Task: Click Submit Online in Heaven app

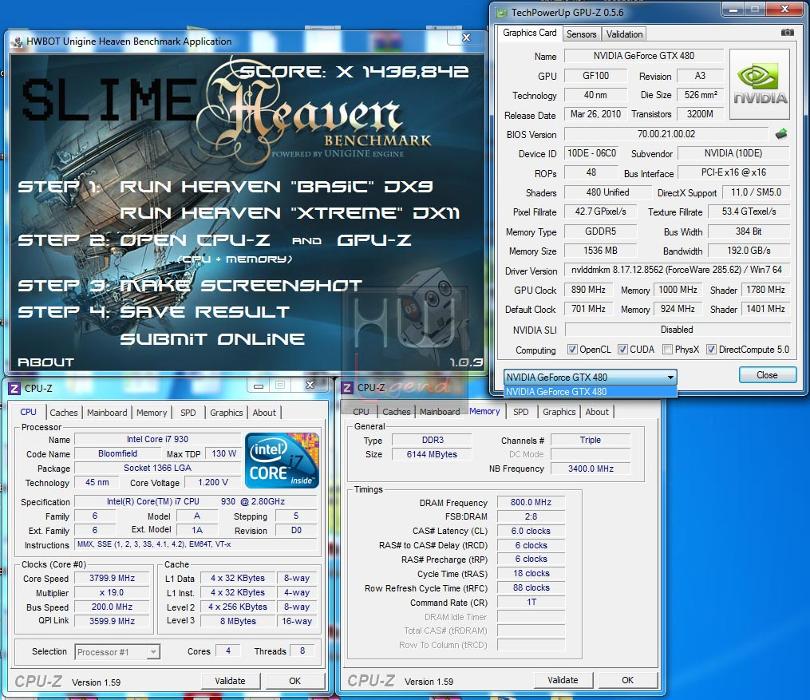Action: point(212,339)
